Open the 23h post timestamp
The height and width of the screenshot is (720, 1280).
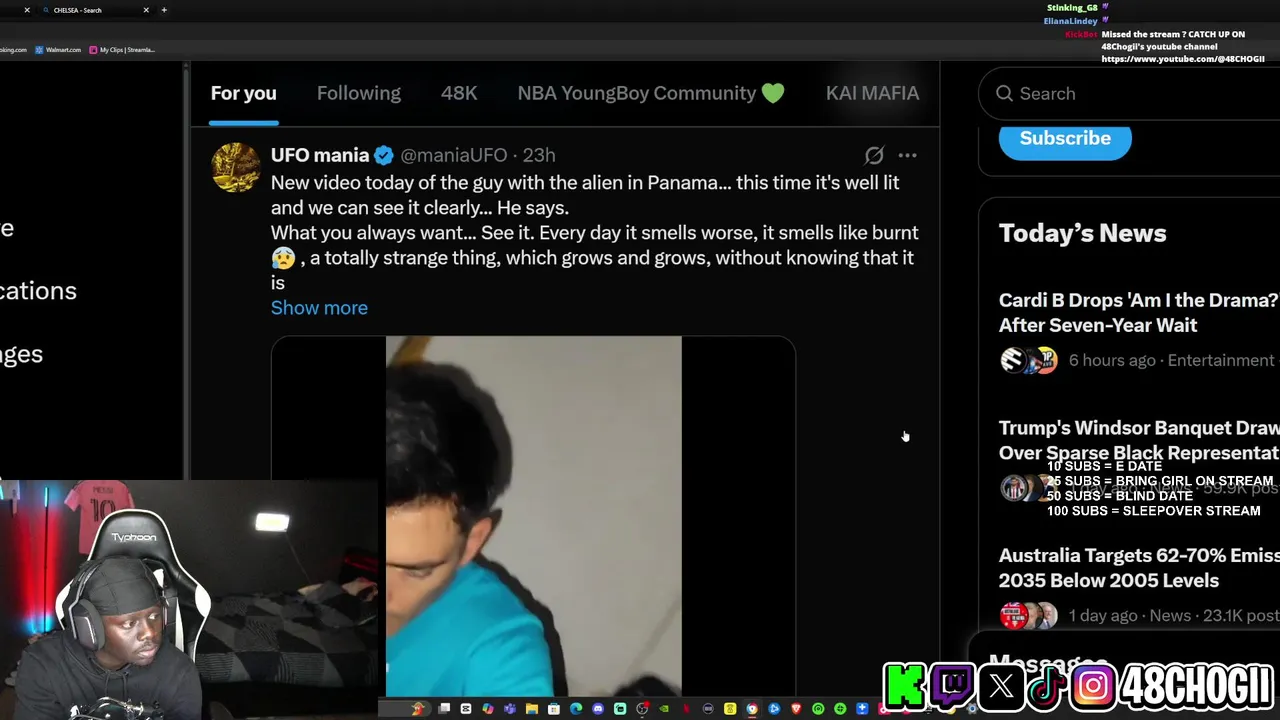pyautogui.click(x=539, y=155)
